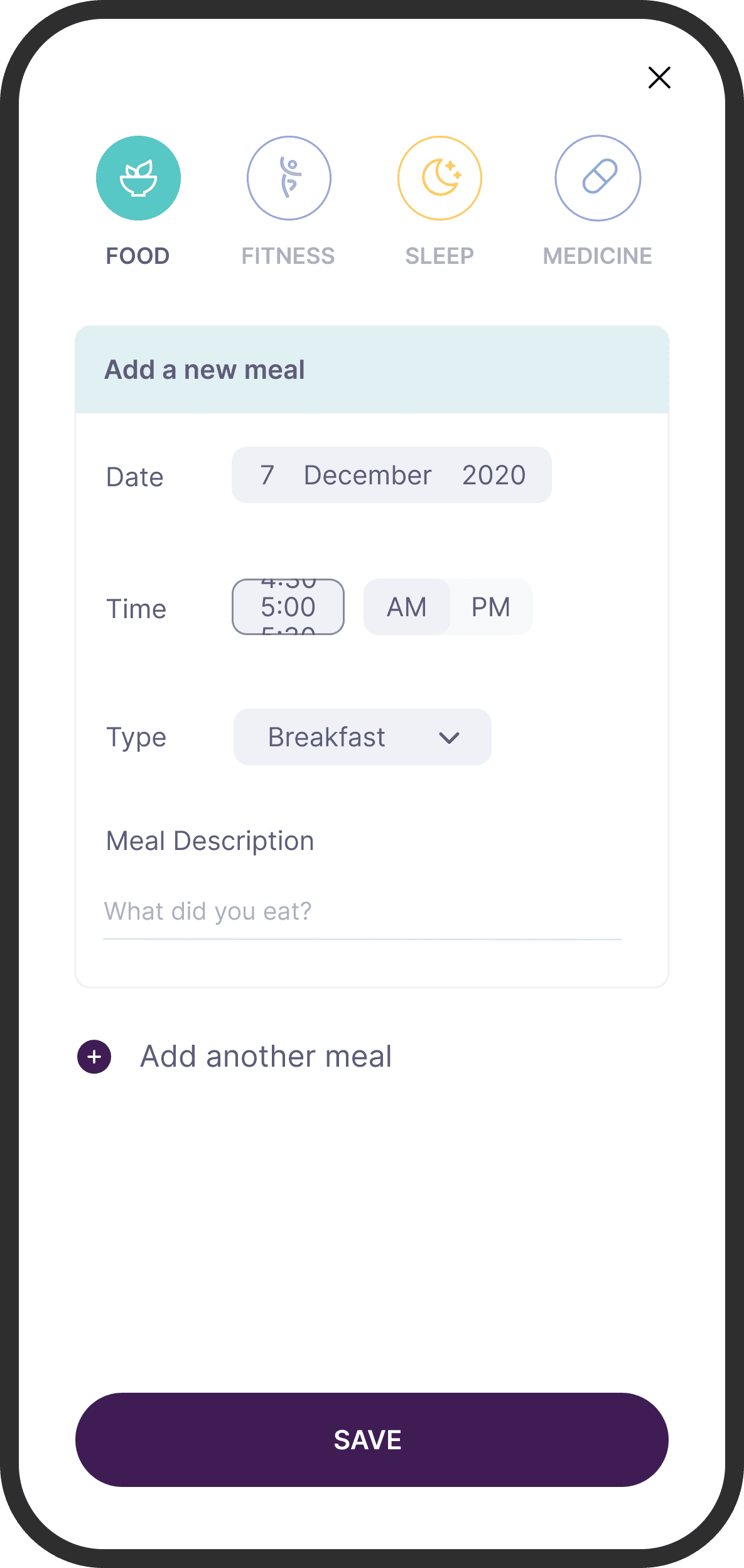Viewport: 744px width, 1568px height.
Task: Switch to the FITNESS tab label
Action: pyautogui.click(x=288, y=256)
